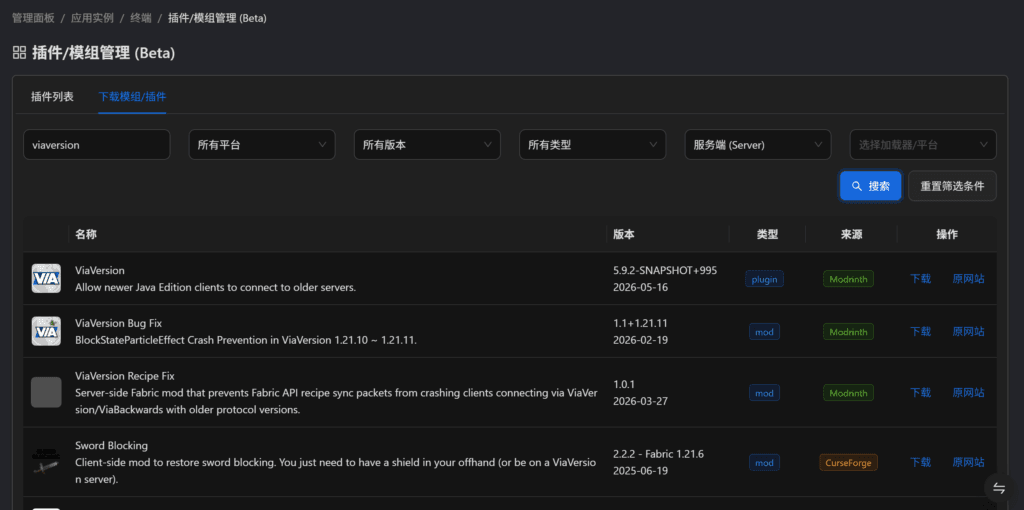
Task: Click 下载 for Sword Blocking
Action: tap(920, 462)
